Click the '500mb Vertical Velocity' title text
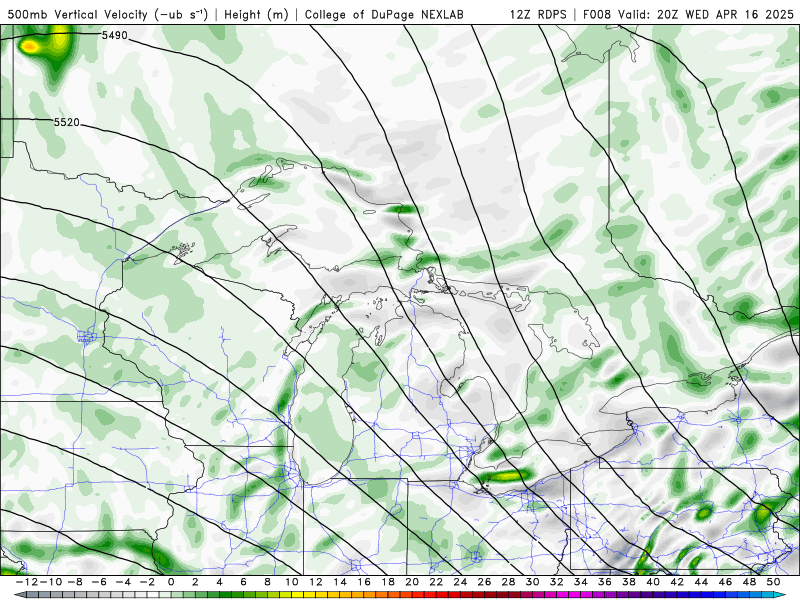Screen dimensions: 800x600 click(78, 14)
